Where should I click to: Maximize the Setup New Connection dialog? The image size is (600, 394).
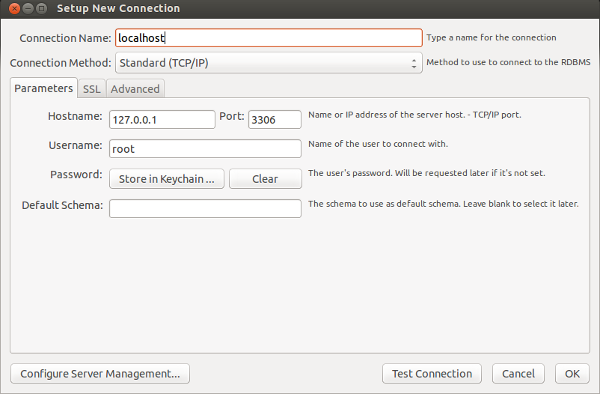click(x=41, y=8)
